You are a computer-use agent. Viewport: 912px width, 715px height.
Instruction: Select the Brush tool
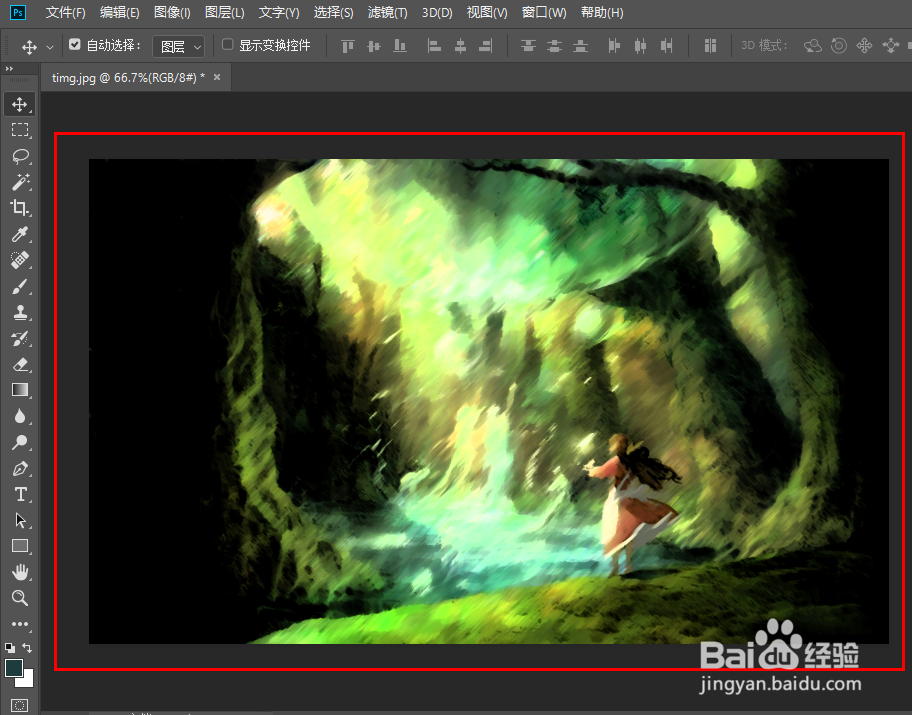click(20, 286)
